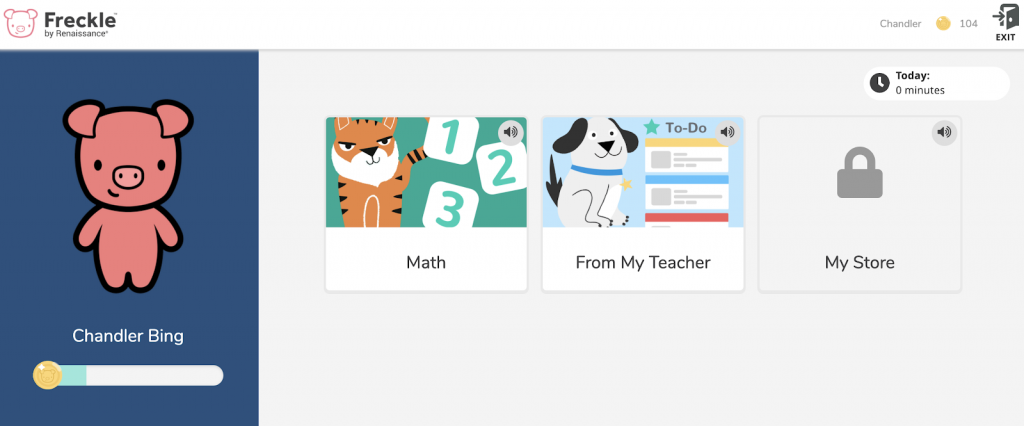The height and width of the screenshot is (426, 1024).
Task: Open the To-Do dog thumbnail
Action: [x=642, y=172]
